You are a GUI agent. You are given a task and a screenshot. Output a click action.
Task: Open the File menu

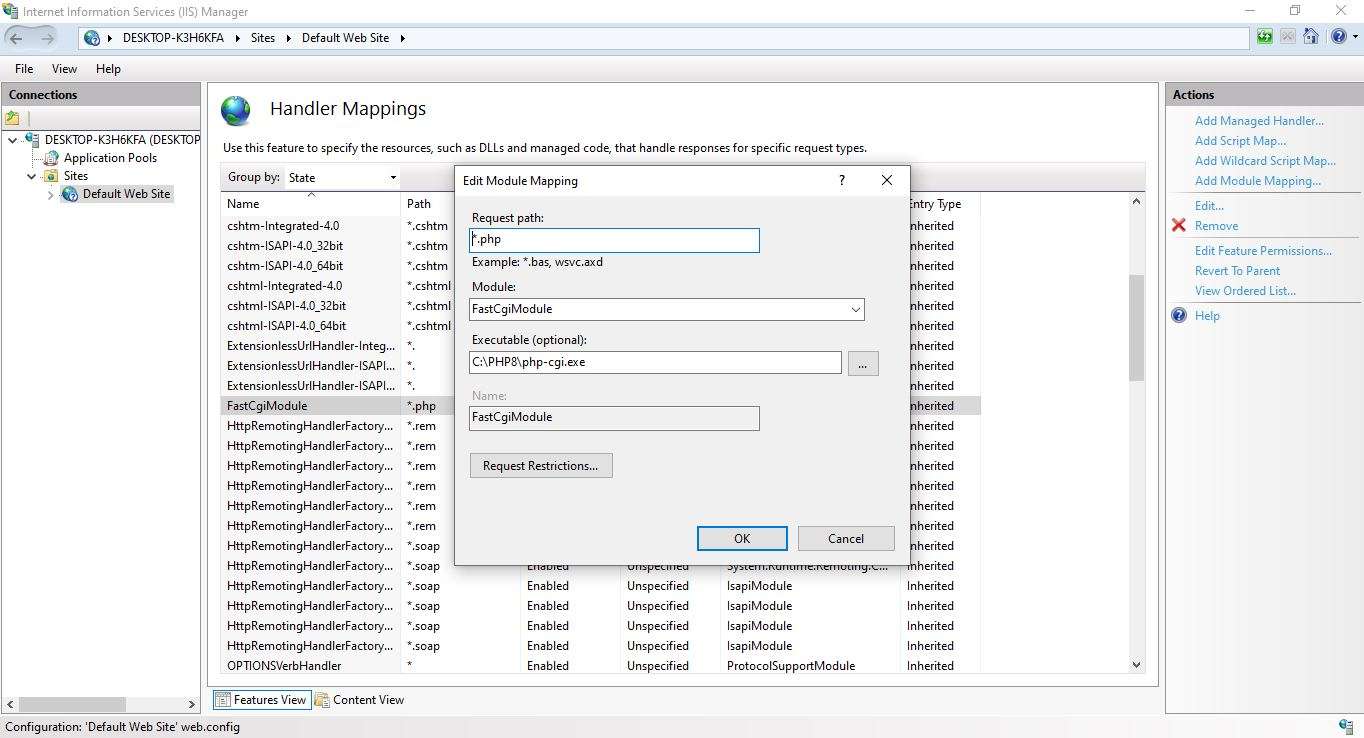point(24,69)
